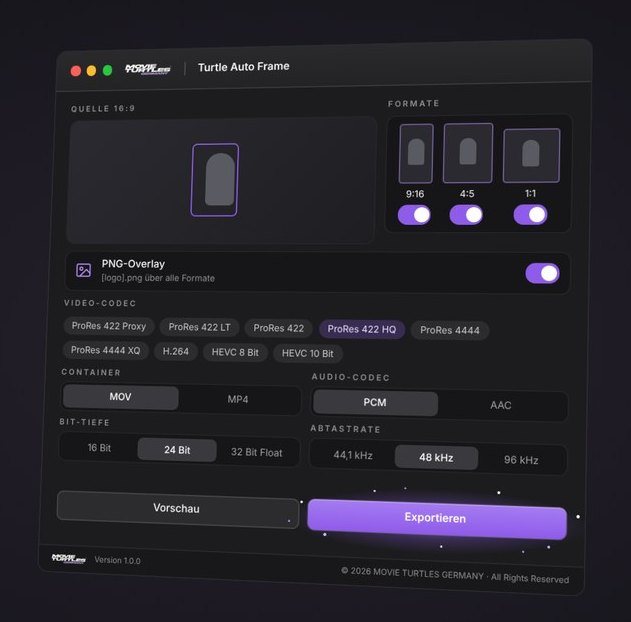Select HEVC 10 Bit codec
Viewport: 631px width, 622px height.
tap(308, 354)
